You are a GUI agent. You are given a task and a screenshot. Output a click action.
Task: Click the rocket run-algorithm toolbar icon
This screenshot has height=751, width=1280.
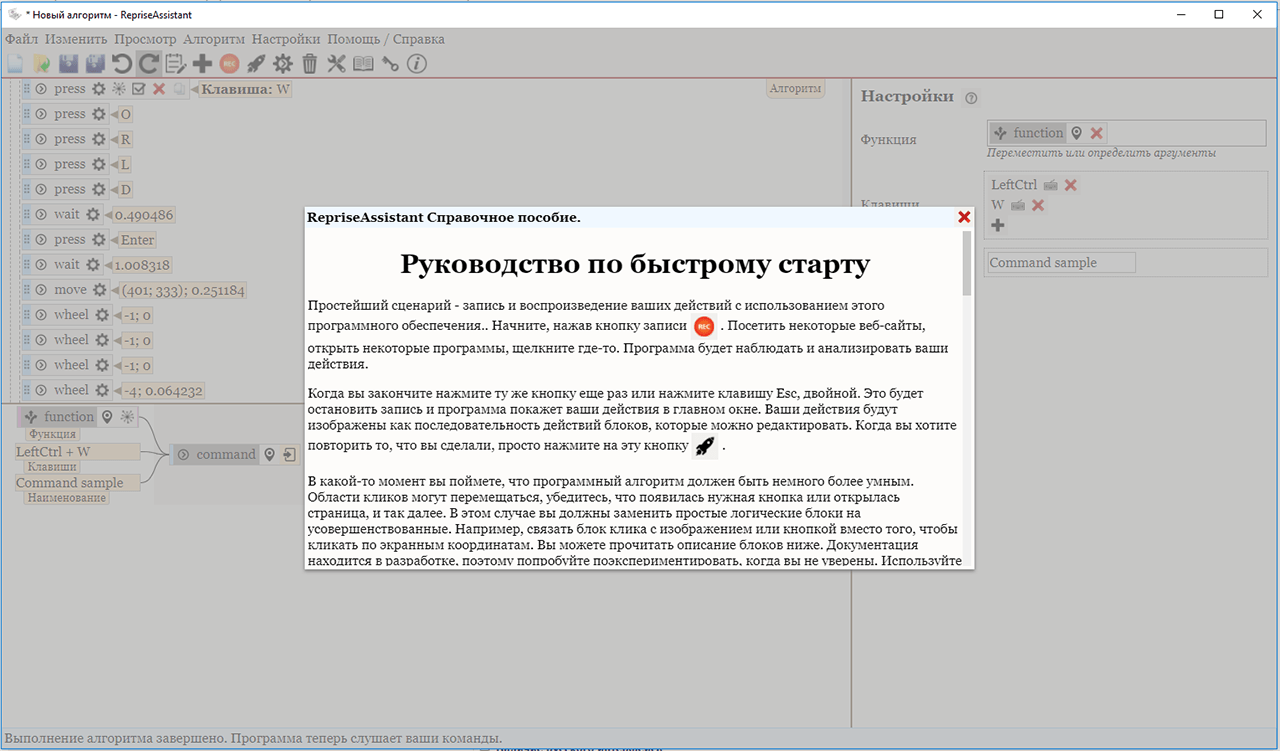click(256, 64)
